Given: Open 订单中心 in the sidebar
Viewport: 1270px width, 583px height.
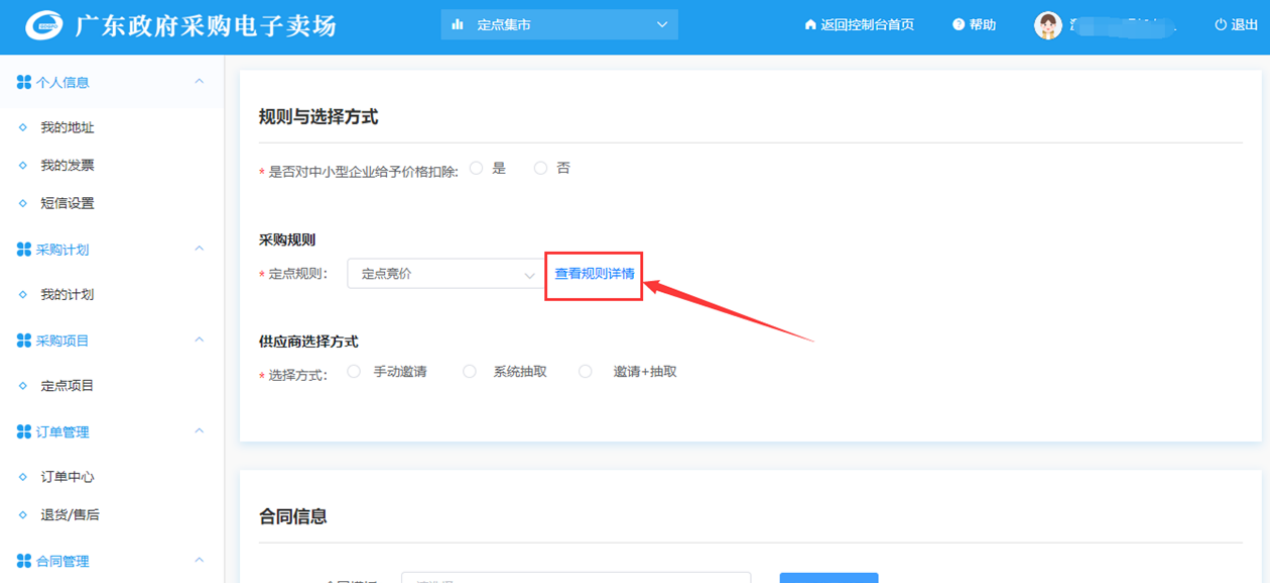Looking at the screenshot, I should (67, 477).
